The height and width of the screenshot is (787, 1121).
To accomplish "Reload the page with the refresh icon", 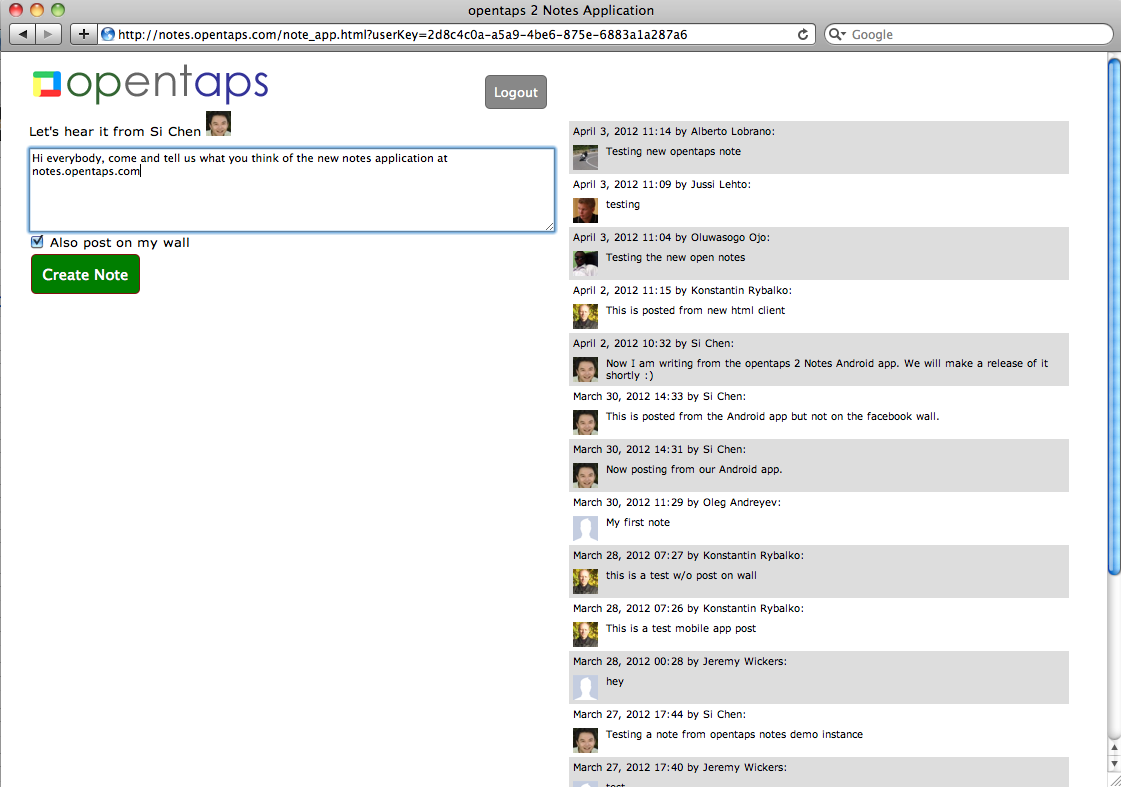I will (803, 34).
